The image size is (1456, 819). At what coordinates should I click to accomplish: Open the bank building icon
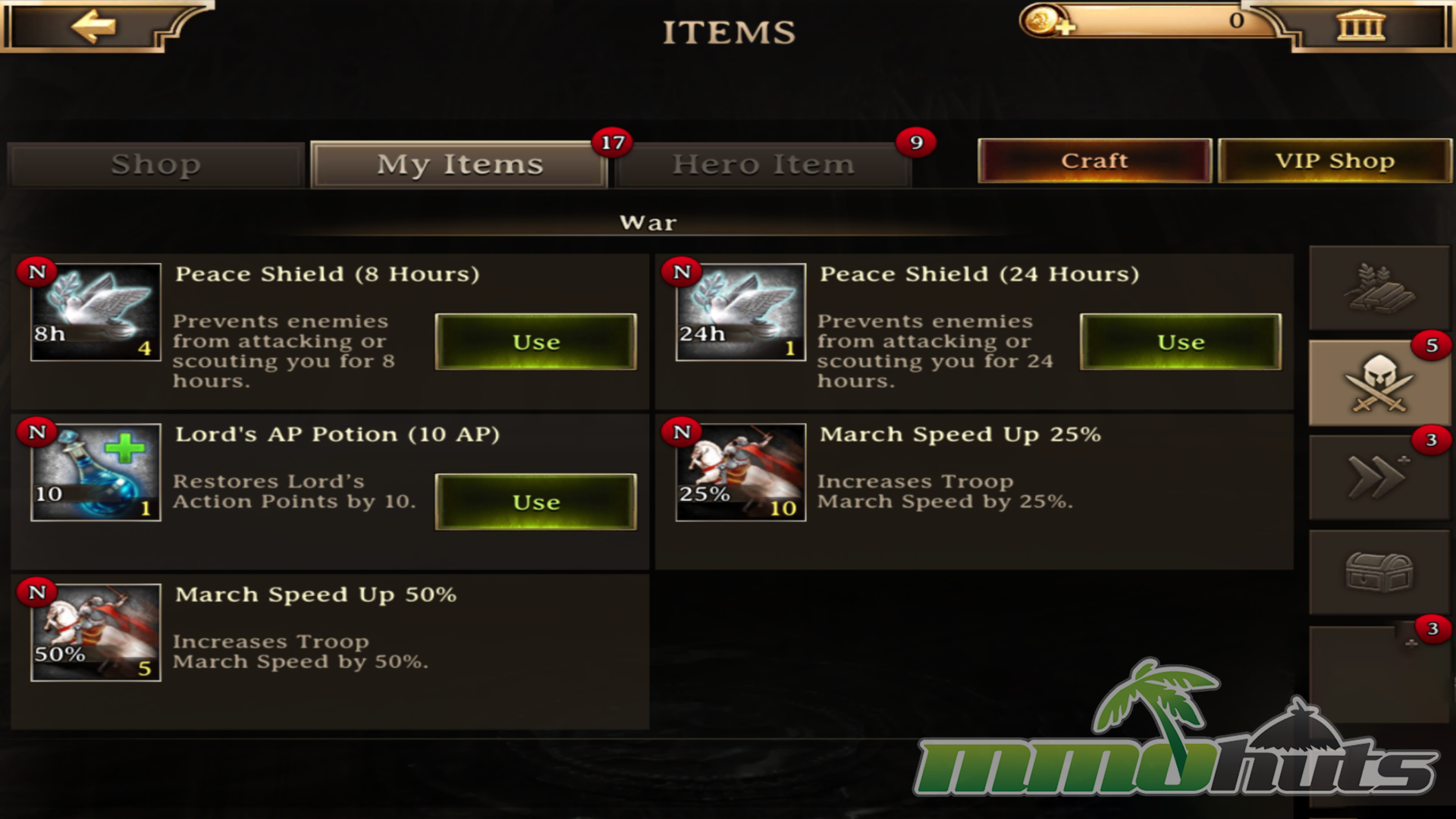tap(1360, 25)
